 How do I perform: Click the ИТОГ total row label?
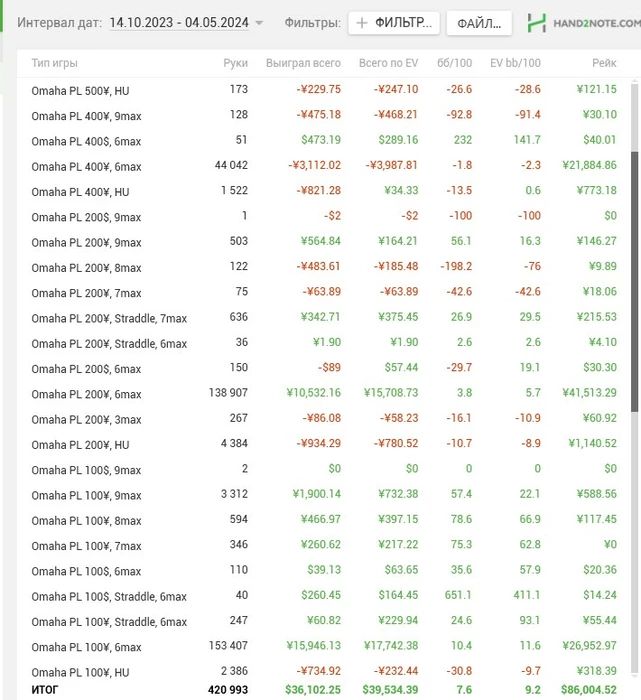point(45,690)
